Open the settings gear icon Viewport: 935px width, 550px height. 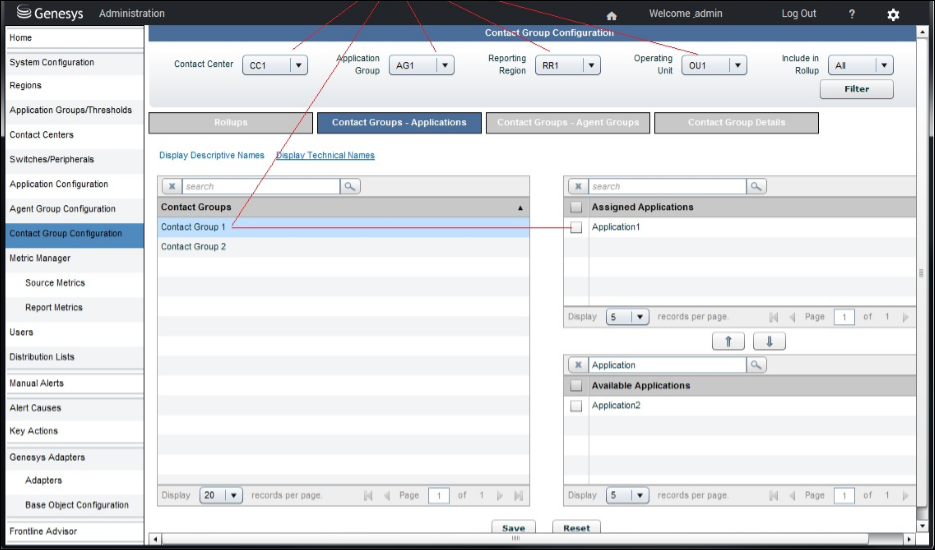pos(893,15)
